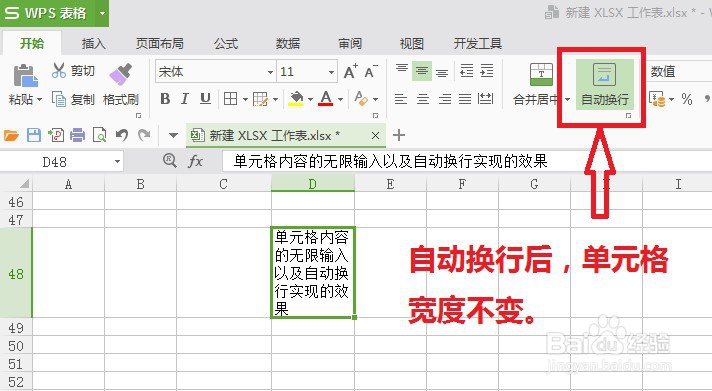This screenshot has height=391, width=712.
Task: Align text left
Action: 401,99
